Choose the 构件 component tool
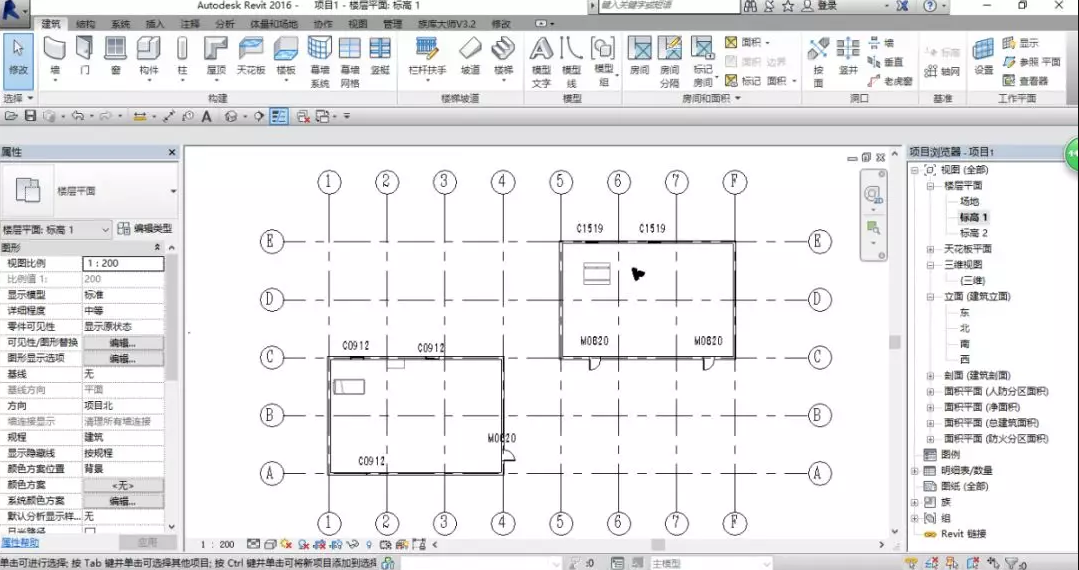Image resolution: width=1079 pixels, height=570 pixels. click(148, 57)
